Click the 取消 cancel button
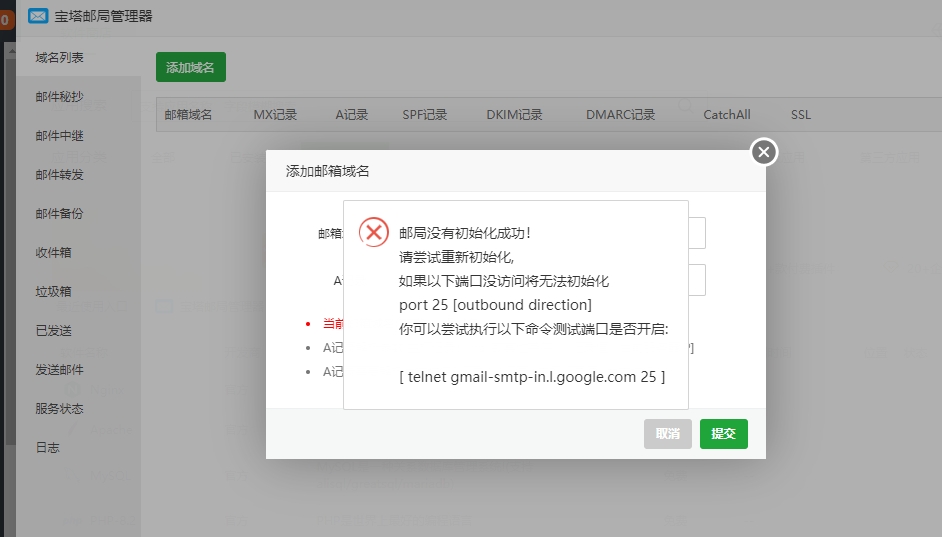The height and width of the screenshot is (537, 942). pyautogui.click(x=667, y=434)
